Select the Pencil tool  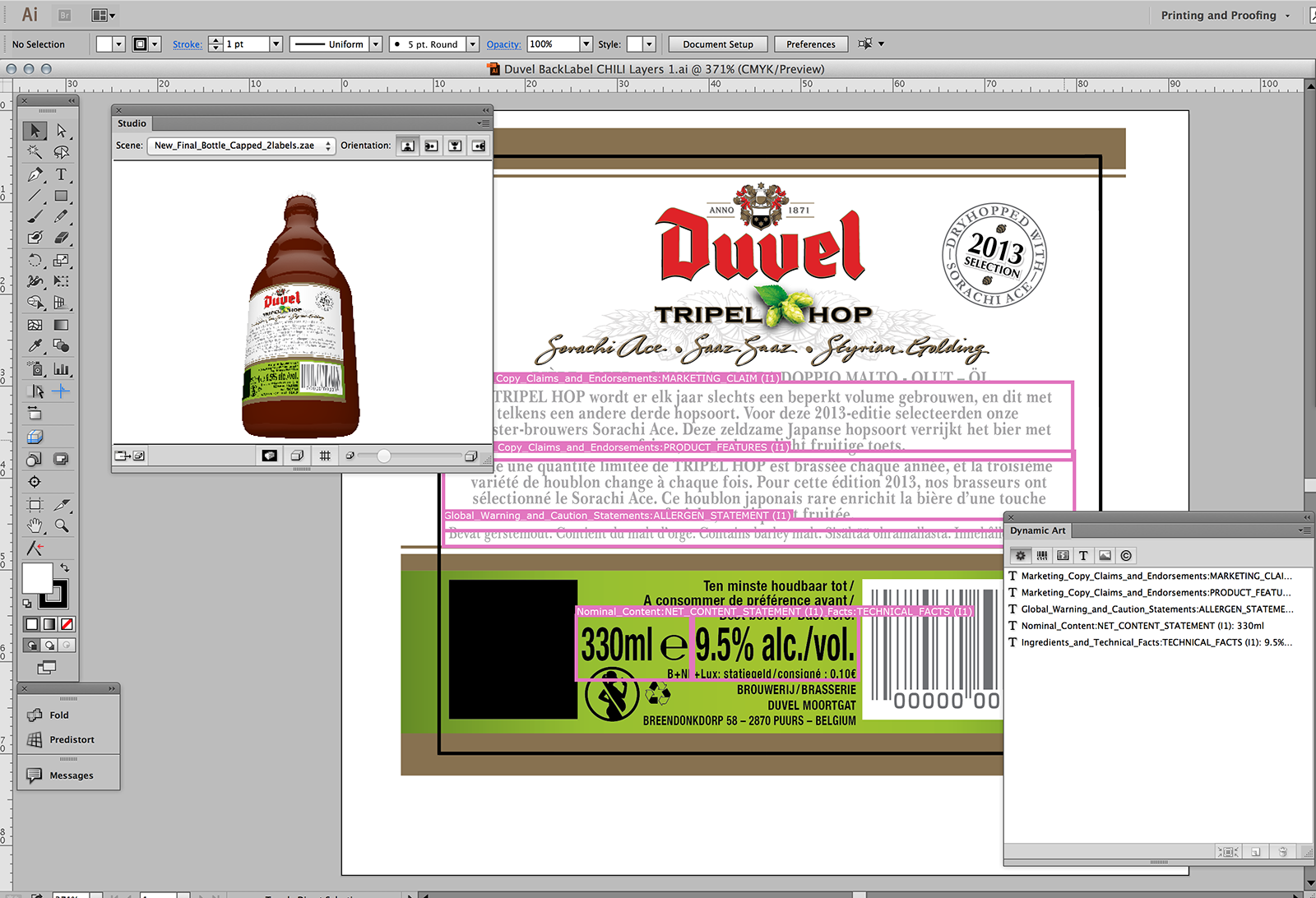[62, 216]
